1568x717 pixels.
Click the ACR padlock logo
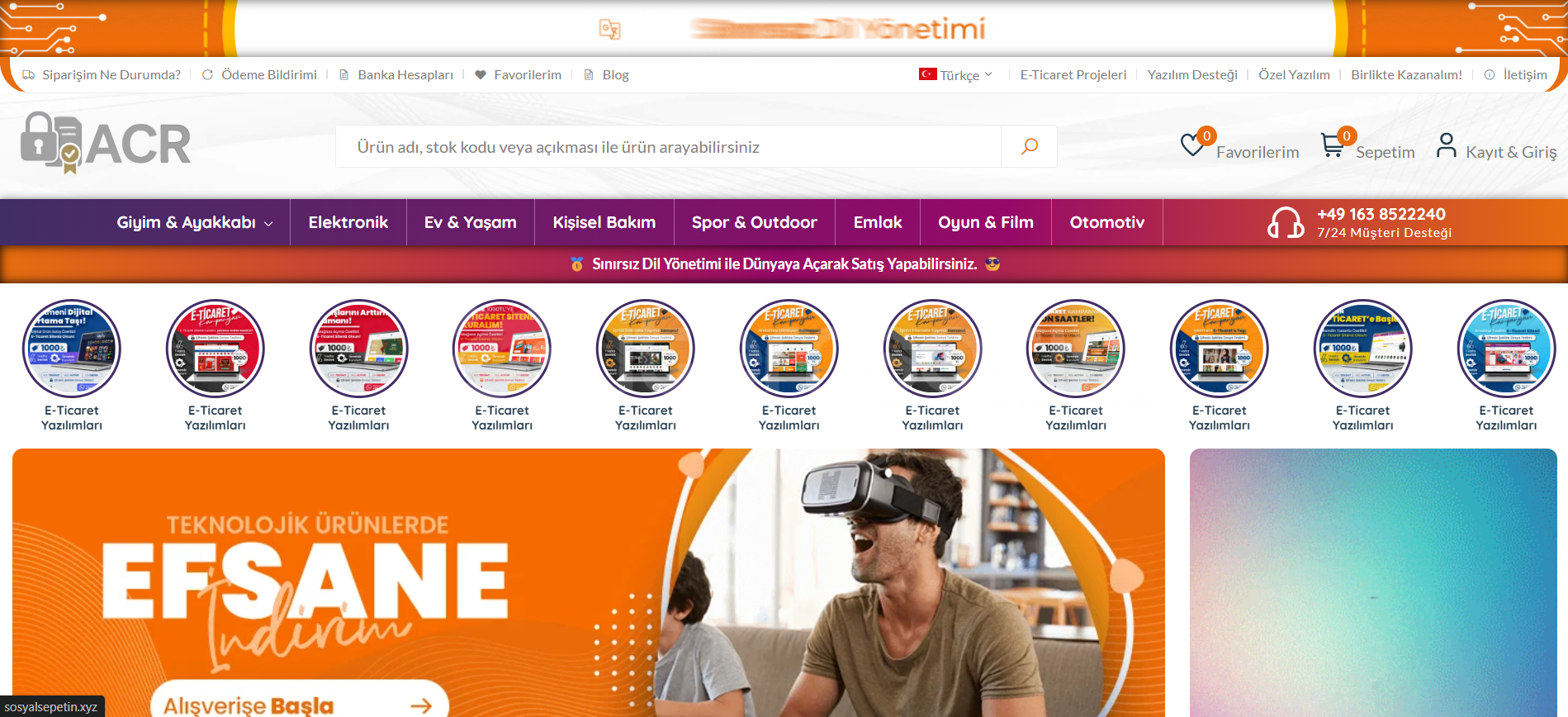coord(106,143)
